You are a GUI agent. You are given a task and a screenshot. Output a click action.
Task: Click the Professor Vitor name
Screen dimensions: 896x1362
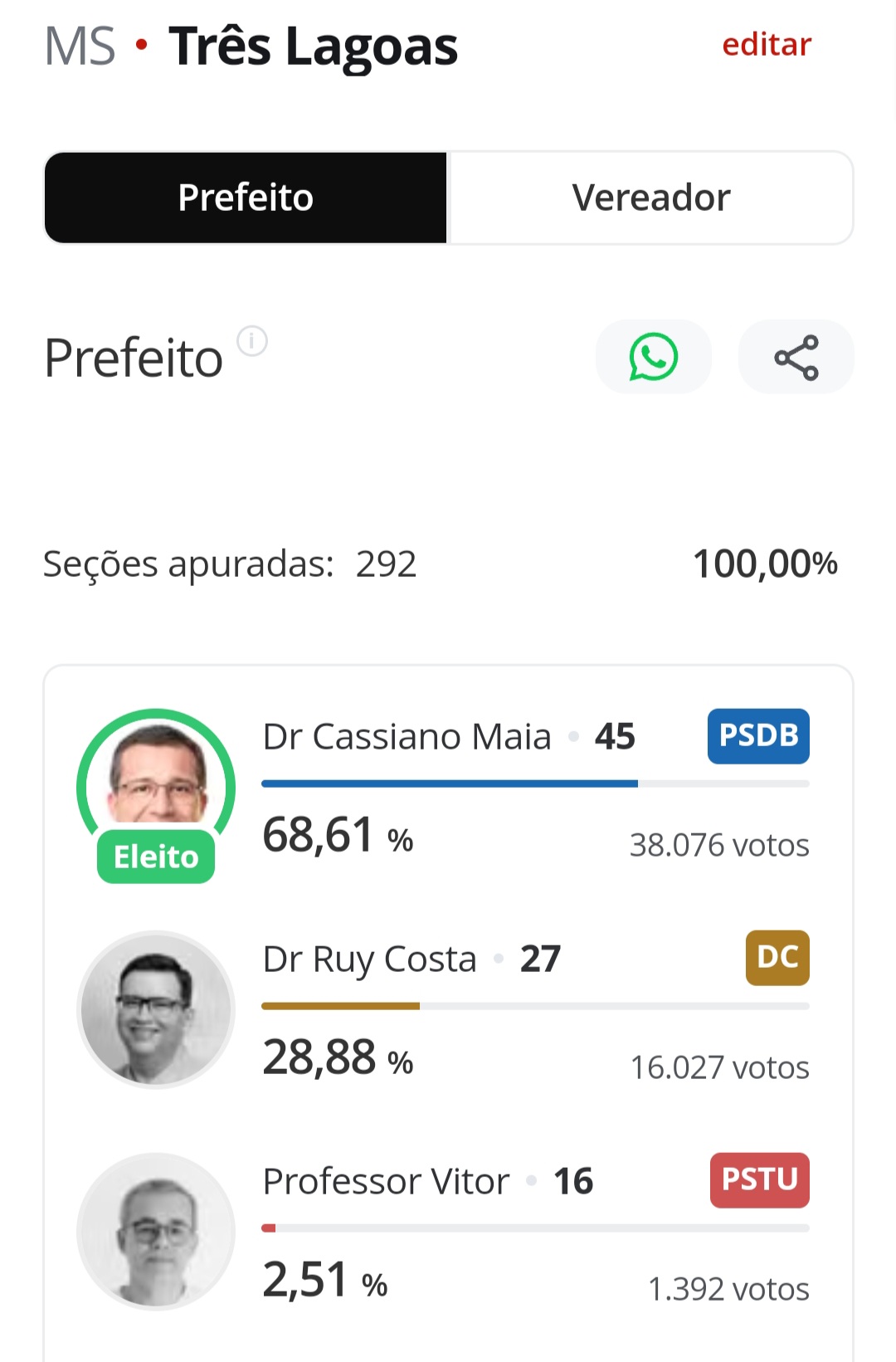click(386, 1181)
